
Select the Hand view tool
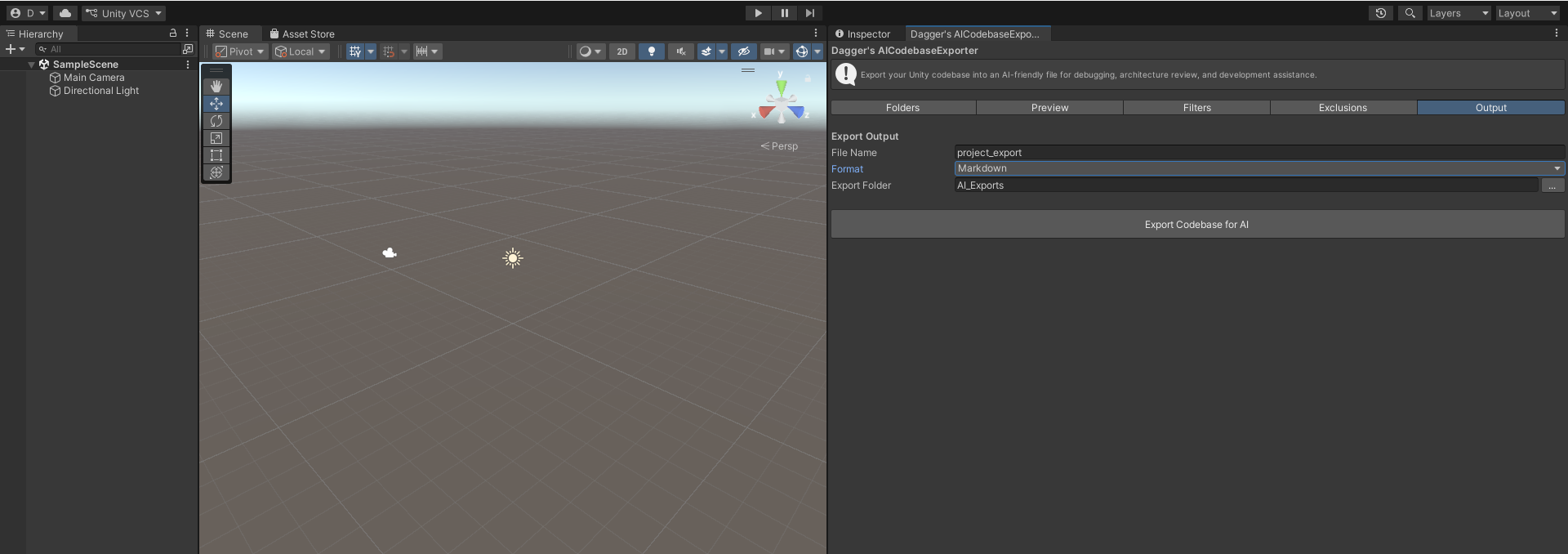tap(216, 87)
